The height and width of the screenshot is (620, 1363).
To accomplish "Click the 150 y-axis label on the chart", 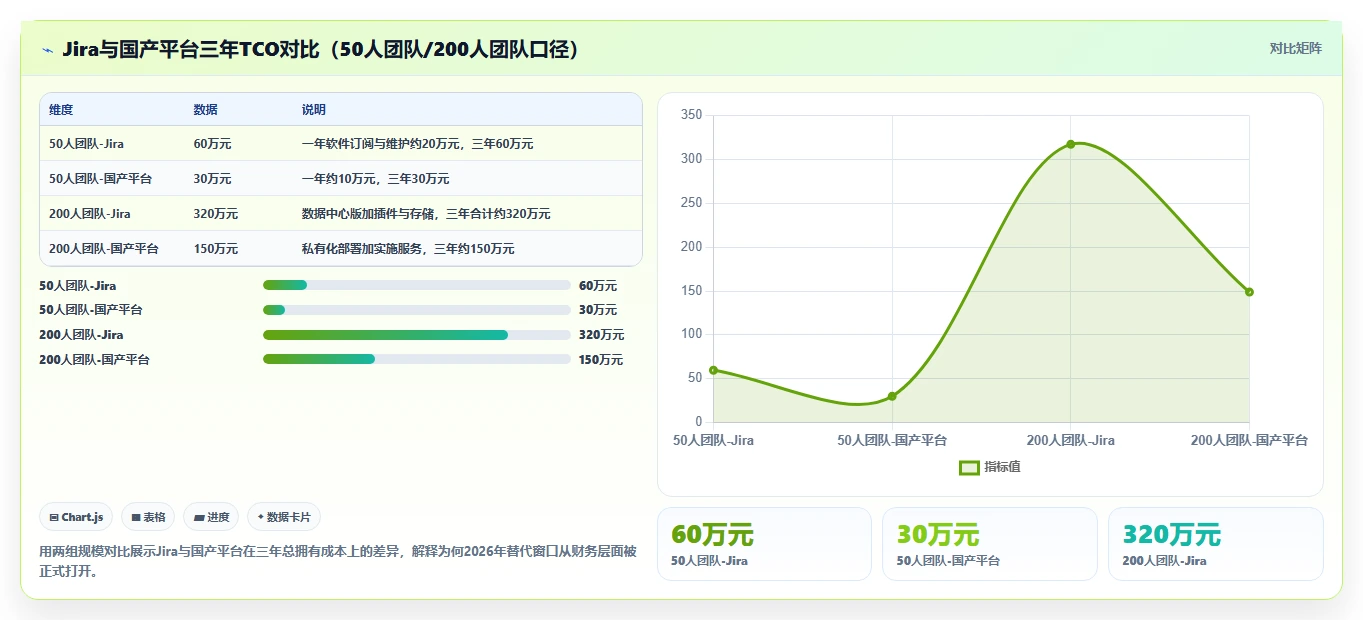I will pyautogui.click(x=691, y=291).
